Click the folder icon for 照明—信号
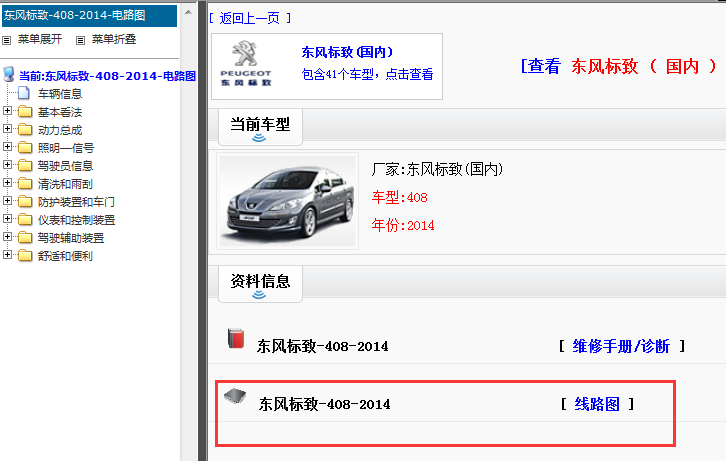This screenshot has height=461, width=726. coord(25,148)
